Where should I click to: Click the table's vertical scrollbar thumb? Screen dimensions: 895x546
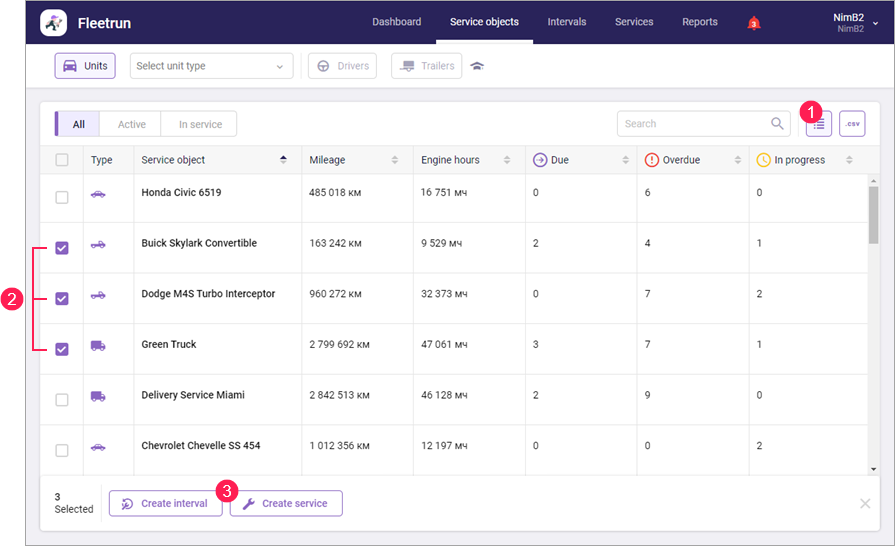[x=873, y=214]
